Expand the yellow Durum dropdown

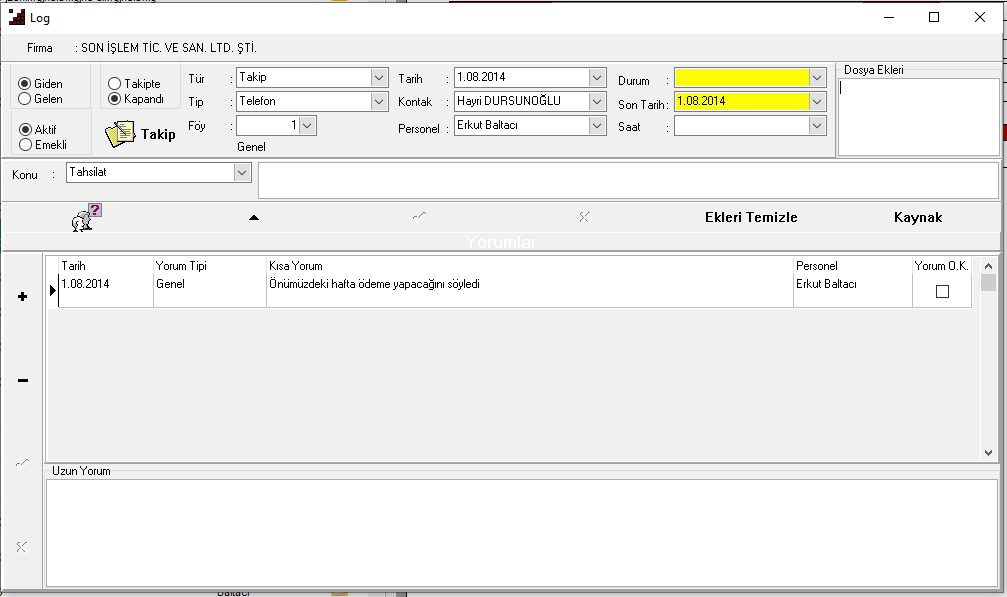tap(817, 77)
